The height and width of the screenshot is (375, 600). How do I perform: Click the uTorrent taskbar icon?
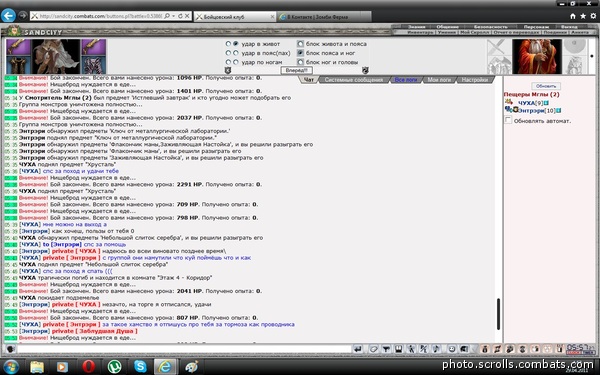pyautogui.click(x=114, y=367)
